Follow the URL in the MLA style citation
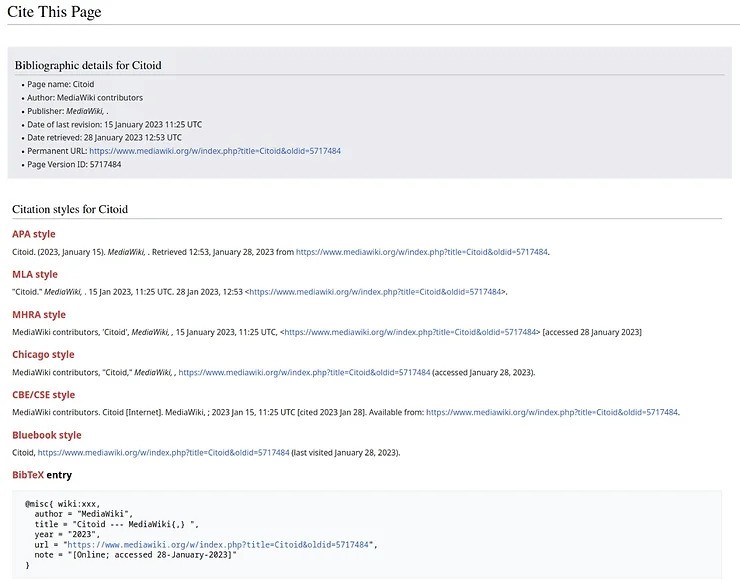740x581 pixels. point(375,292)
